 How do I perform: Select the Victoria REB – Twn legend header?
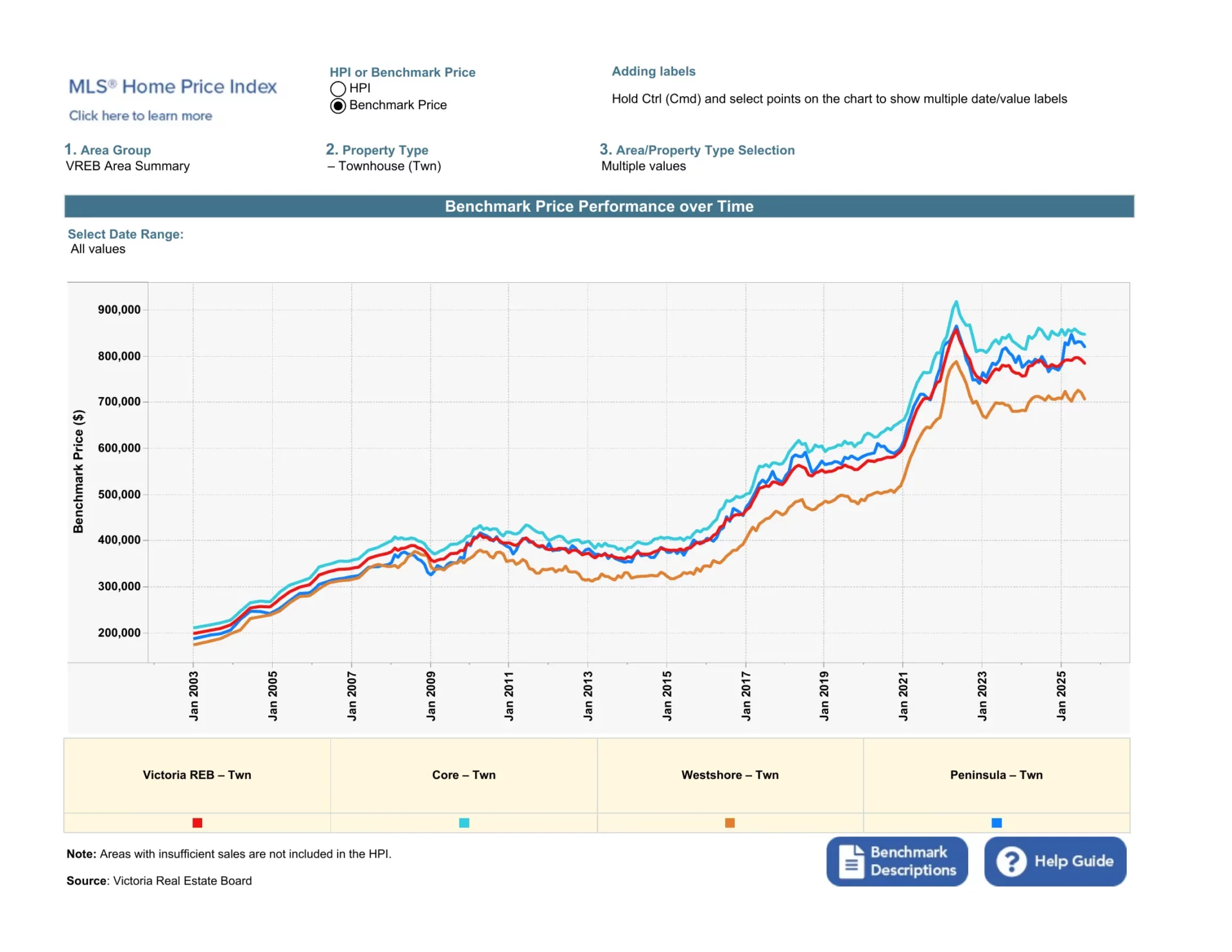click(197, 775)
